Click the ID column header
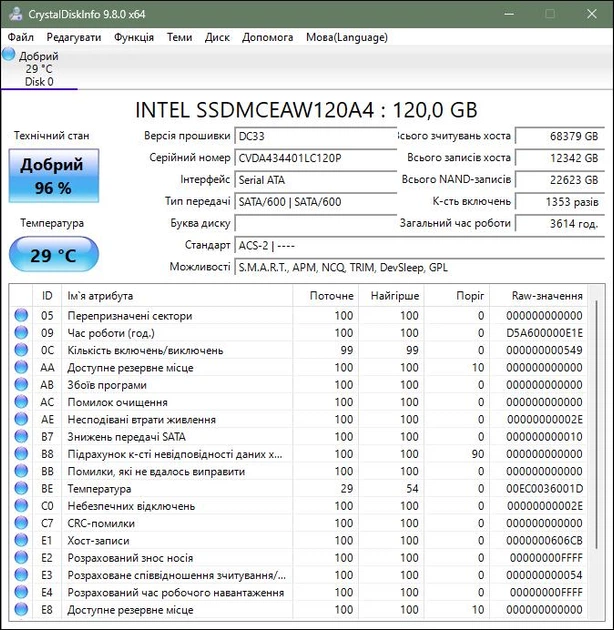 [47, 296]
